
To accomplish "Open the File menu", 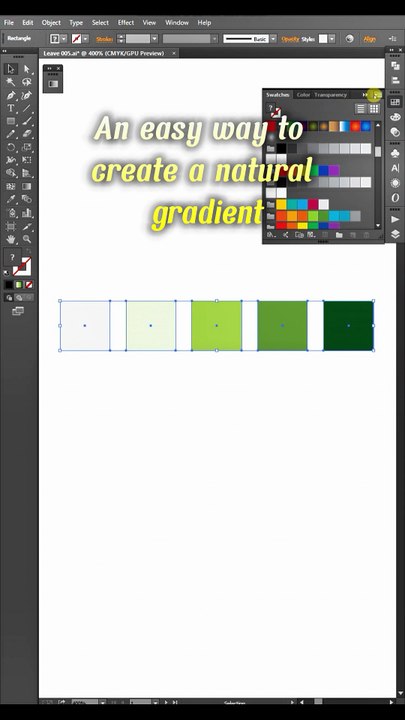I will 8,22.
